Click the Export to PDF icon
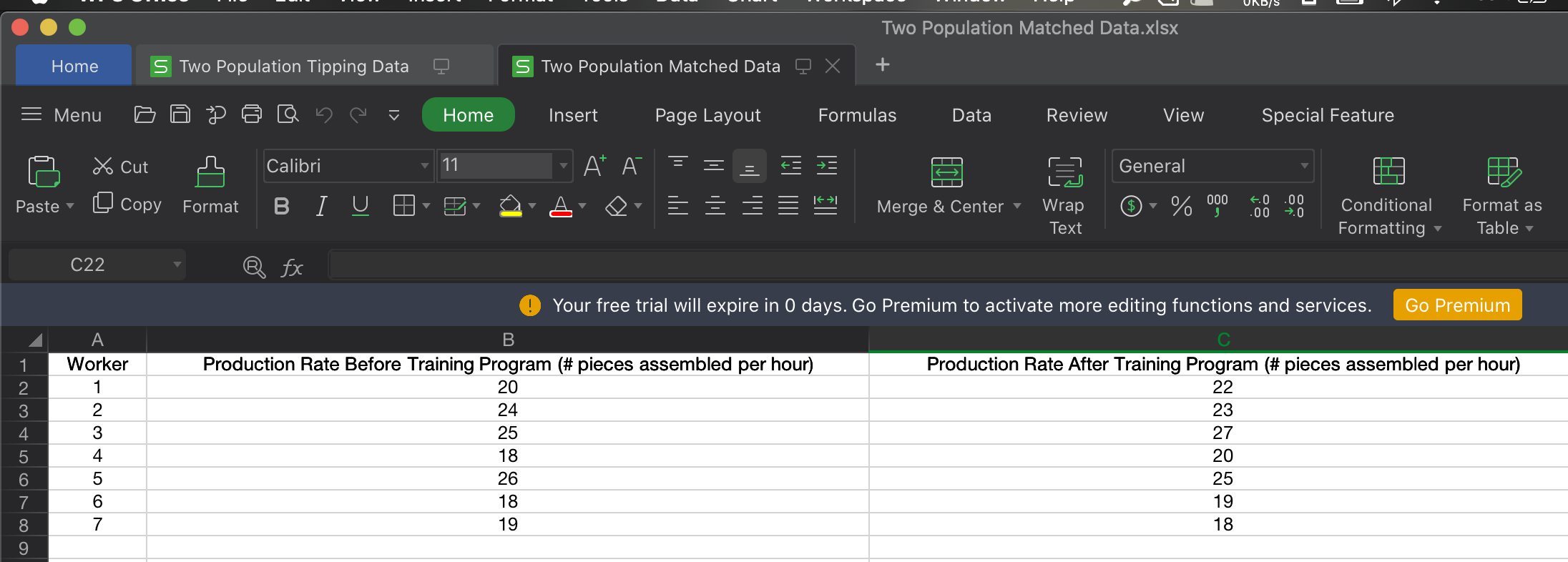The width and height of the screenshot is (1568, 562). (x=216, y=114)
